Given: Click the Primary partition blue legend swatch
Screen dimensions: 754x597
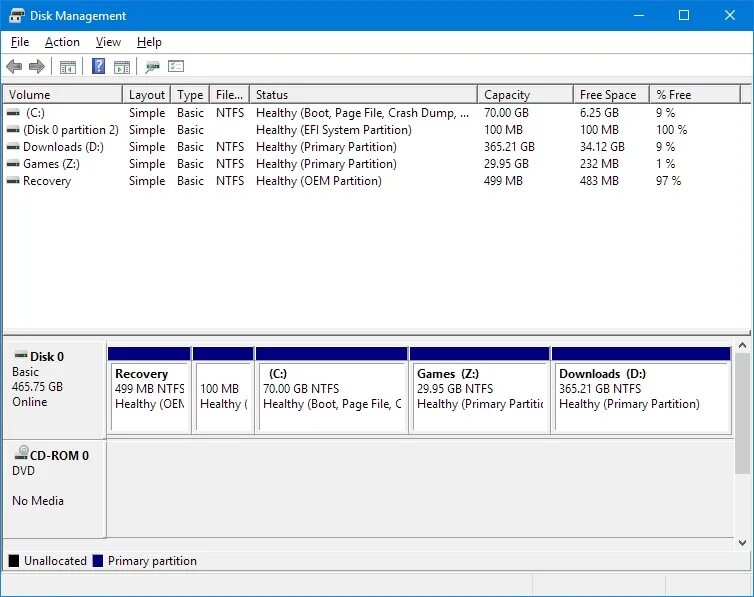Looking at the screenshot, I should pyautogui.click(x=98, y=561).
